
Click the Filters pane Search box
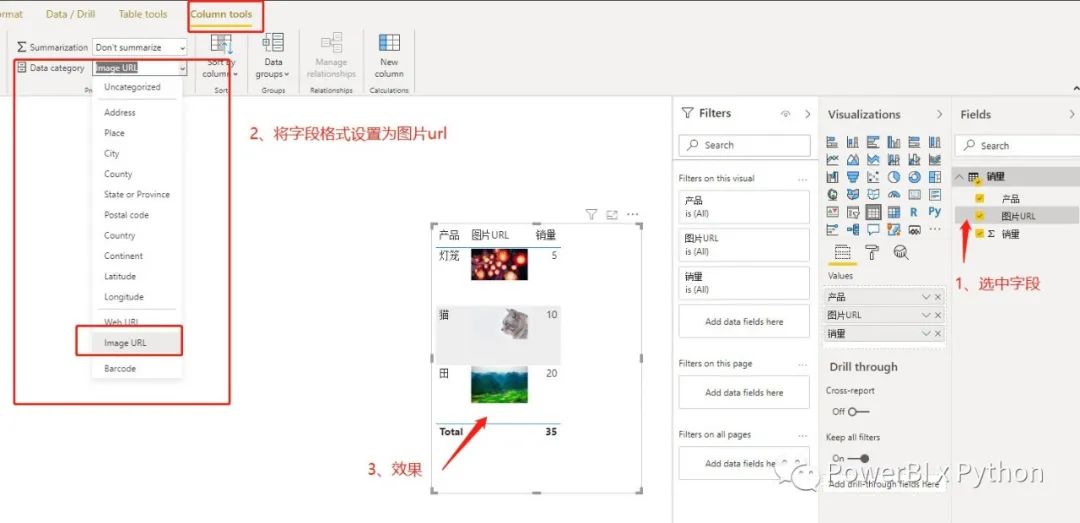tap(745, 145)
